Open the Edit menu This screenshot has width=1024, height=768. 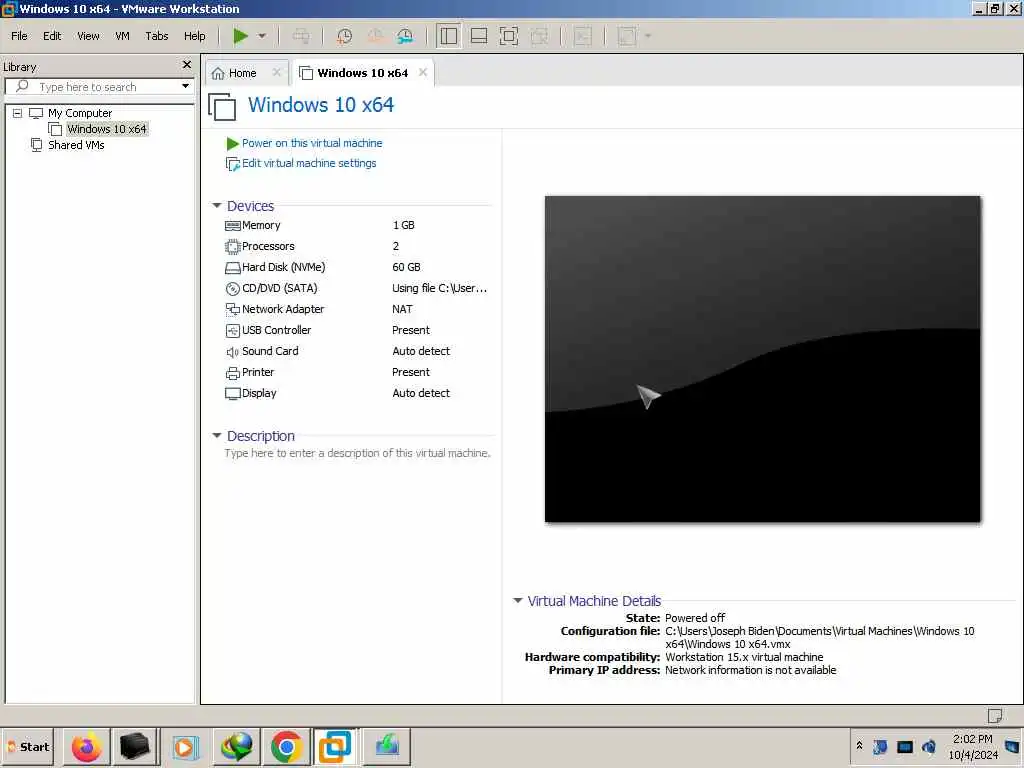[x=52, y=36]
